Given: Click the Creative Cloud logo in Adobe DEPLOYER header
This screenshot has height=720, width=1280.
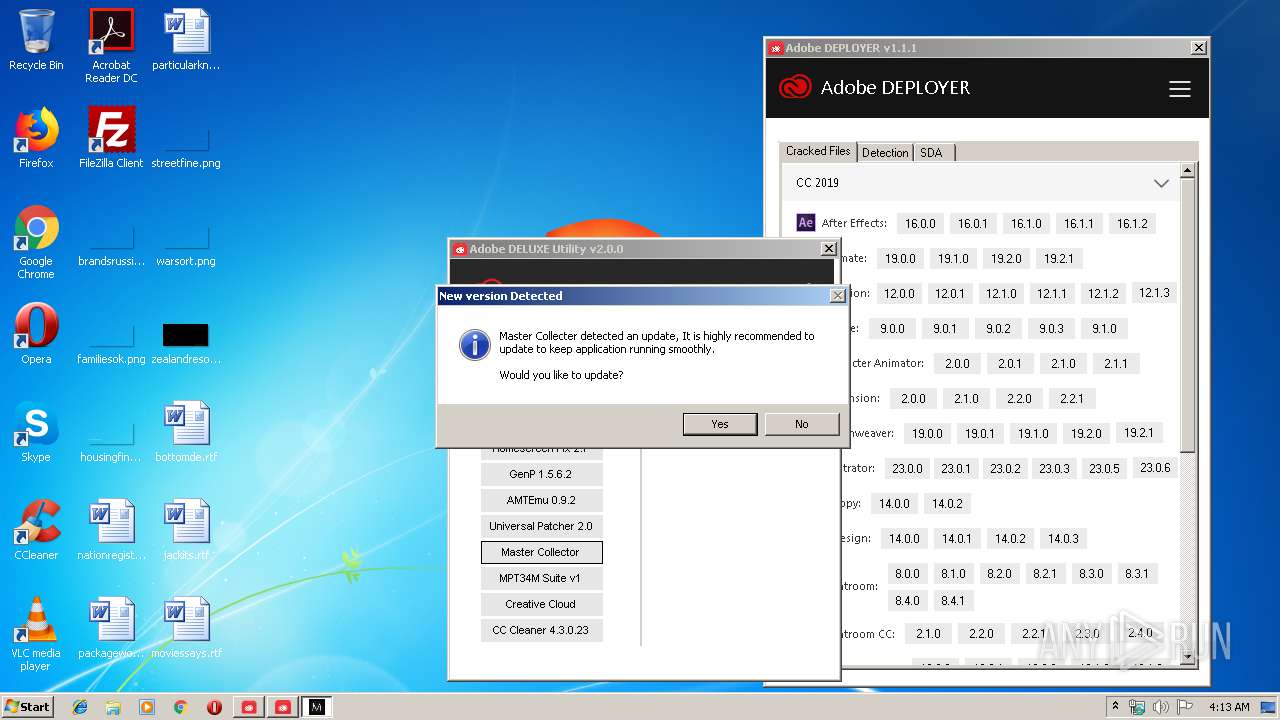Looking at the screenshot, I should [795, 87].
